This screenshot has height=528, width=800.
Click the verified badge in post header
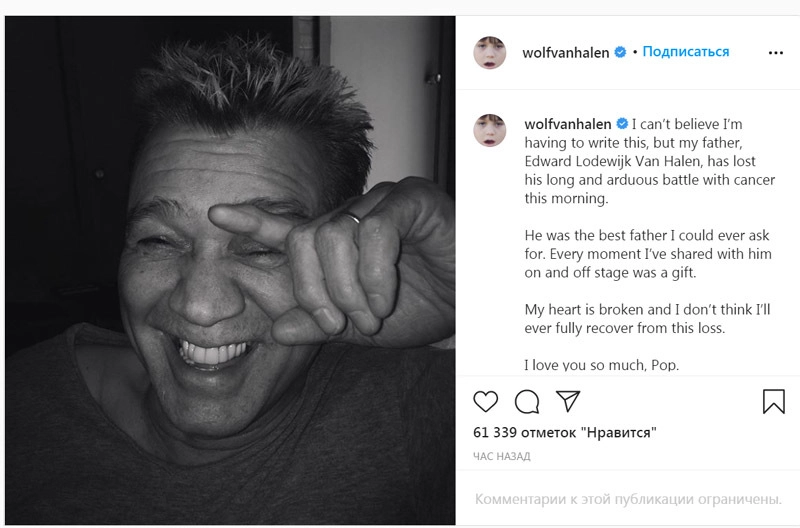click(x=620, y=52)
